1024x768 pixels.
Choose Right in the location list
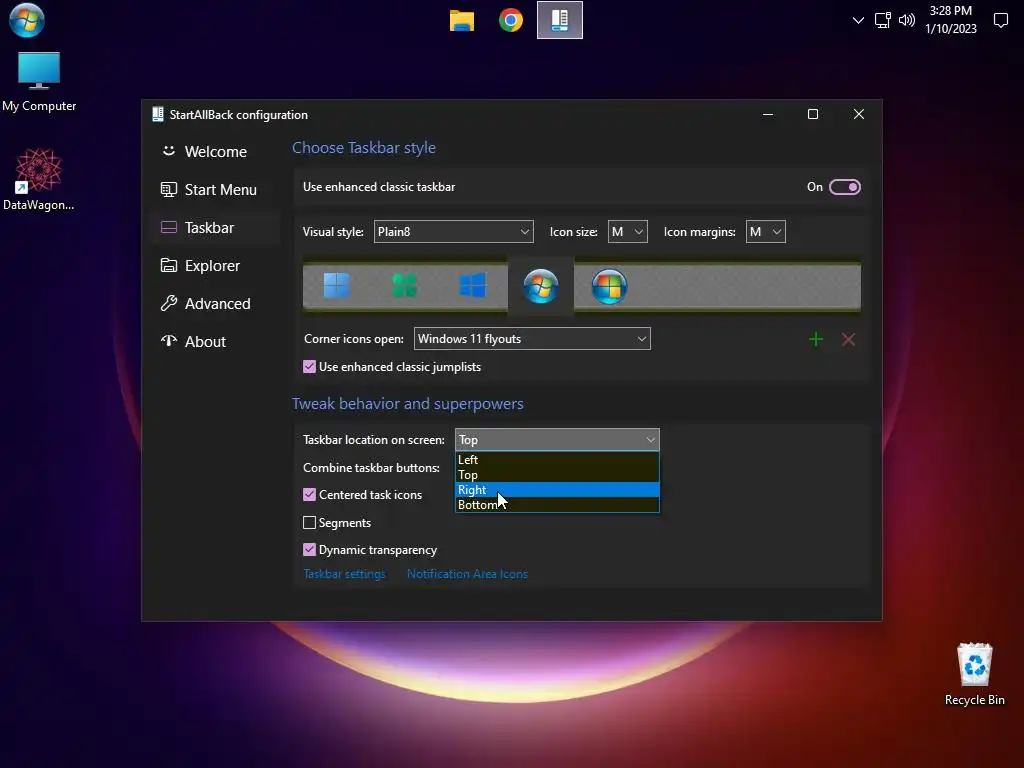(x=557, y=490)
